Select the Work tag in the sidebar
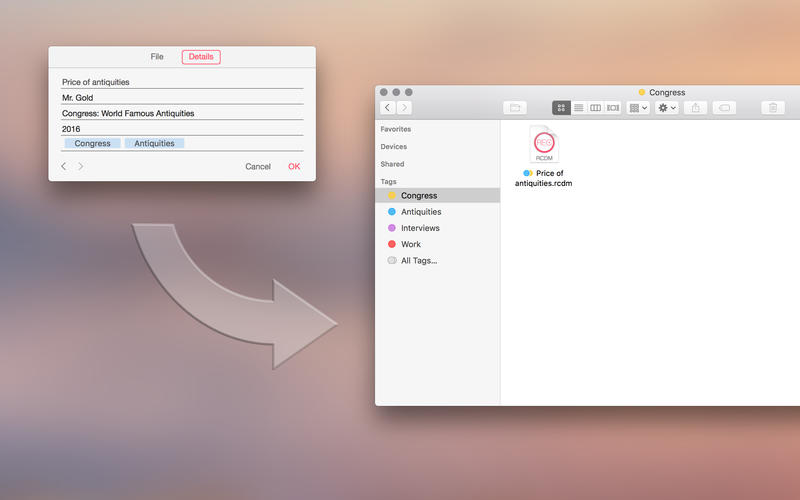Viewport: 800px width, 500px height. click(437, 244)
